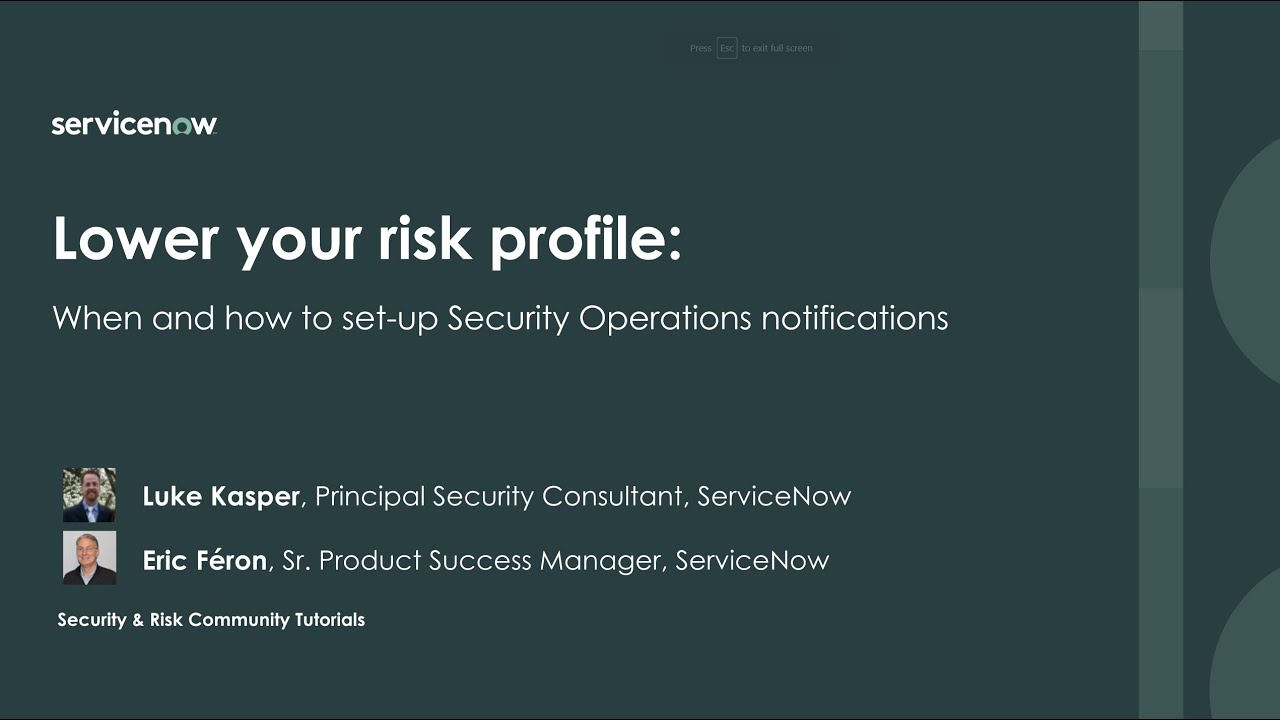This screenshot has width=1280, height=720.
Task: Click the word "notifications" in the subtitle
Action: point(854,318)
